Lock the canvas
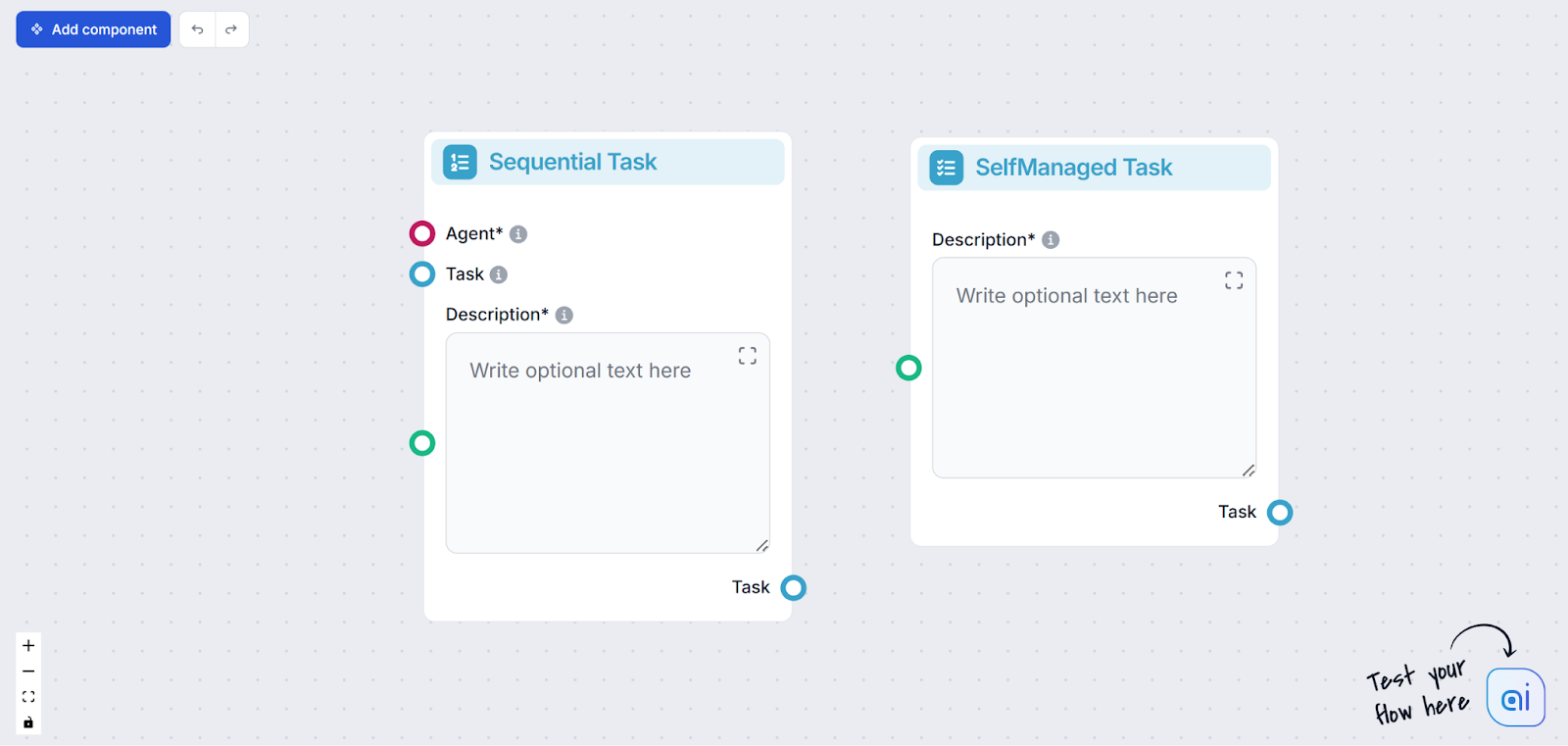Image resolution: width=1568 pixels, height=746 pixels. pyautogui.click(x=27, y=722)
